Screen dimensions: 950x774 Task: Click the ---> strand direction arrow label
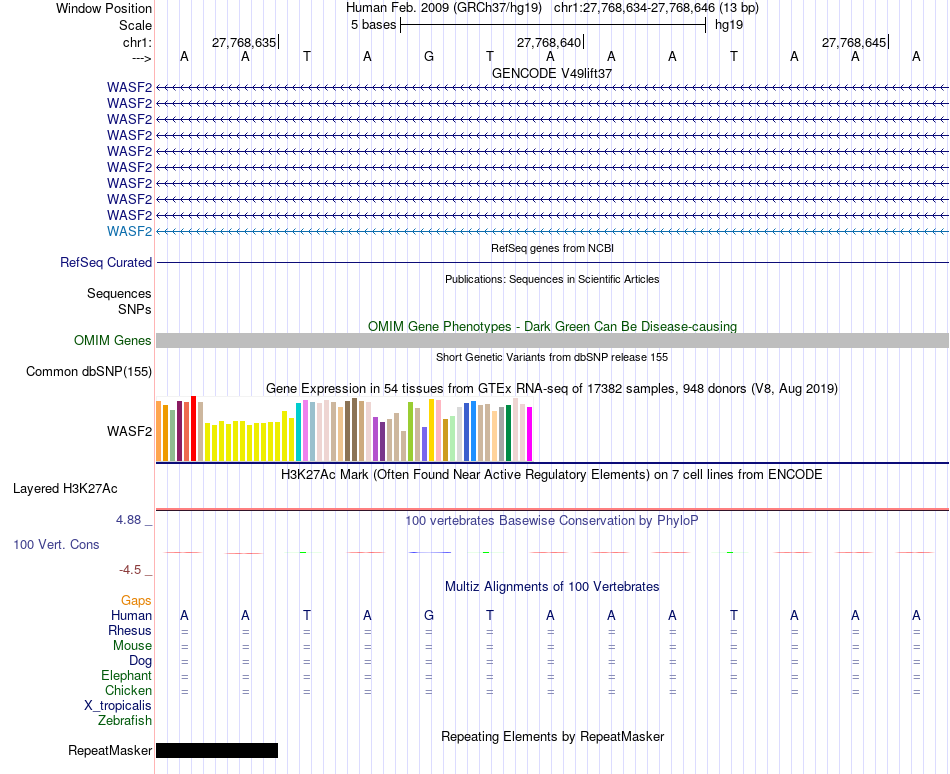click(142, 58)
